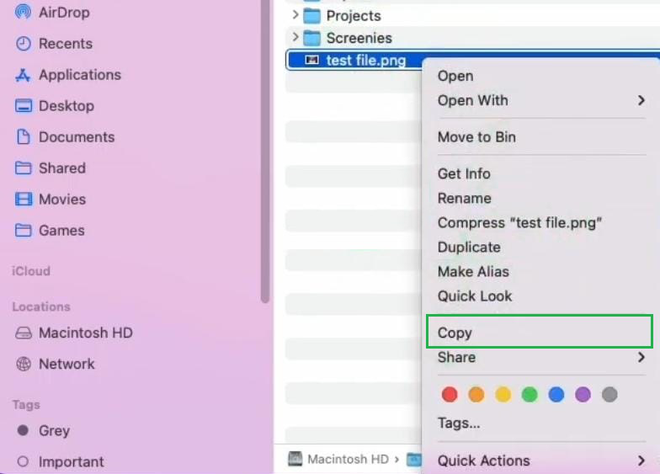Open the Tags… option
The width and height of the screenshot is (660, 474).
point(458,423)
